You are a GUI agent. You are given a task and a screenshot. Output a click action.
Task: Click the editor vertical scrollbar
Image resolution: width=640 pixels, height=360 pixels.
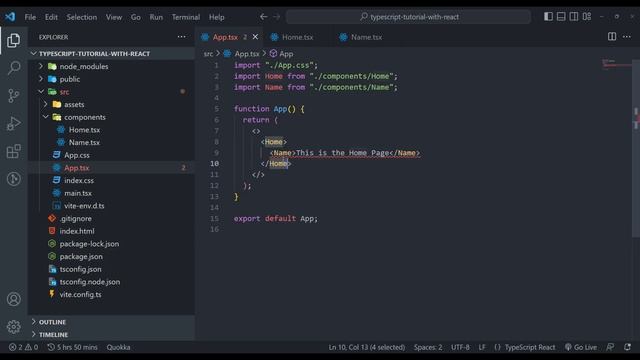coord(636,149)
